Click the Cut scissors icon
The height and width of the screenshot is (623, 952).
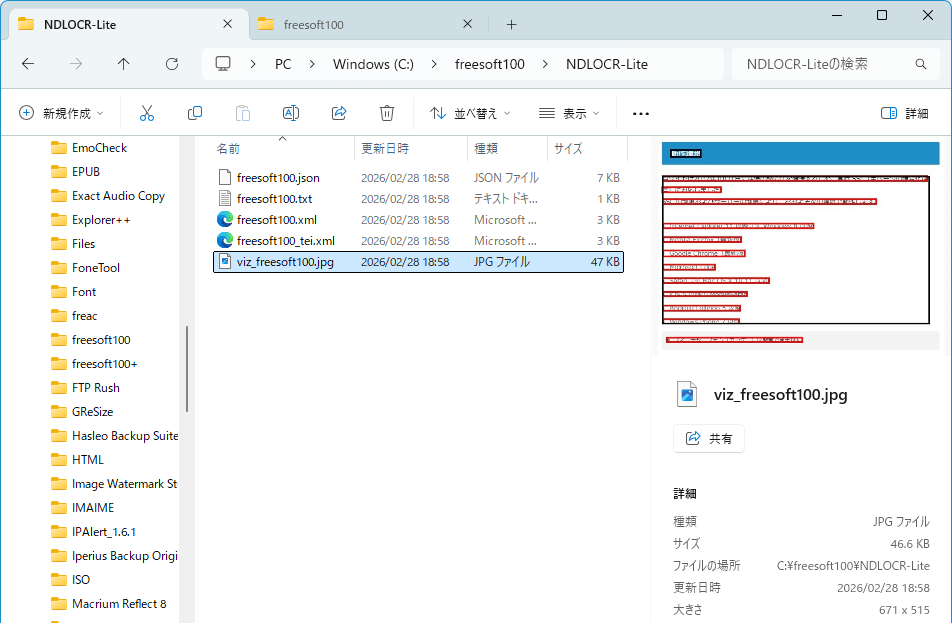point(147,113)
